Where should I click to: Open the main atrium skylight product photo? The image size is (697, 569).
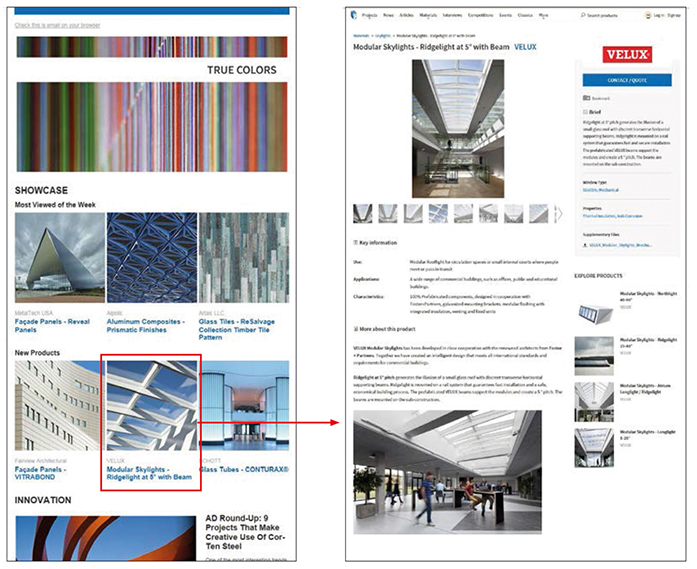(458, 129)
